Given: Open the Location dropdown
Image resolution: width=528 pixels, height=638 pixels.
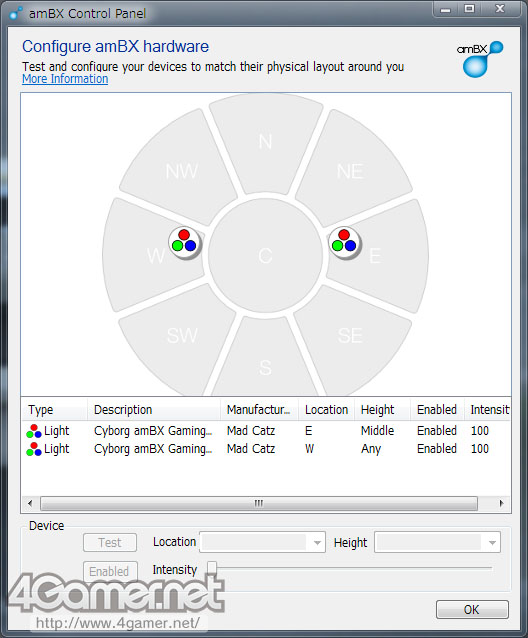Looking at the screenshot, I should point(262,542).
